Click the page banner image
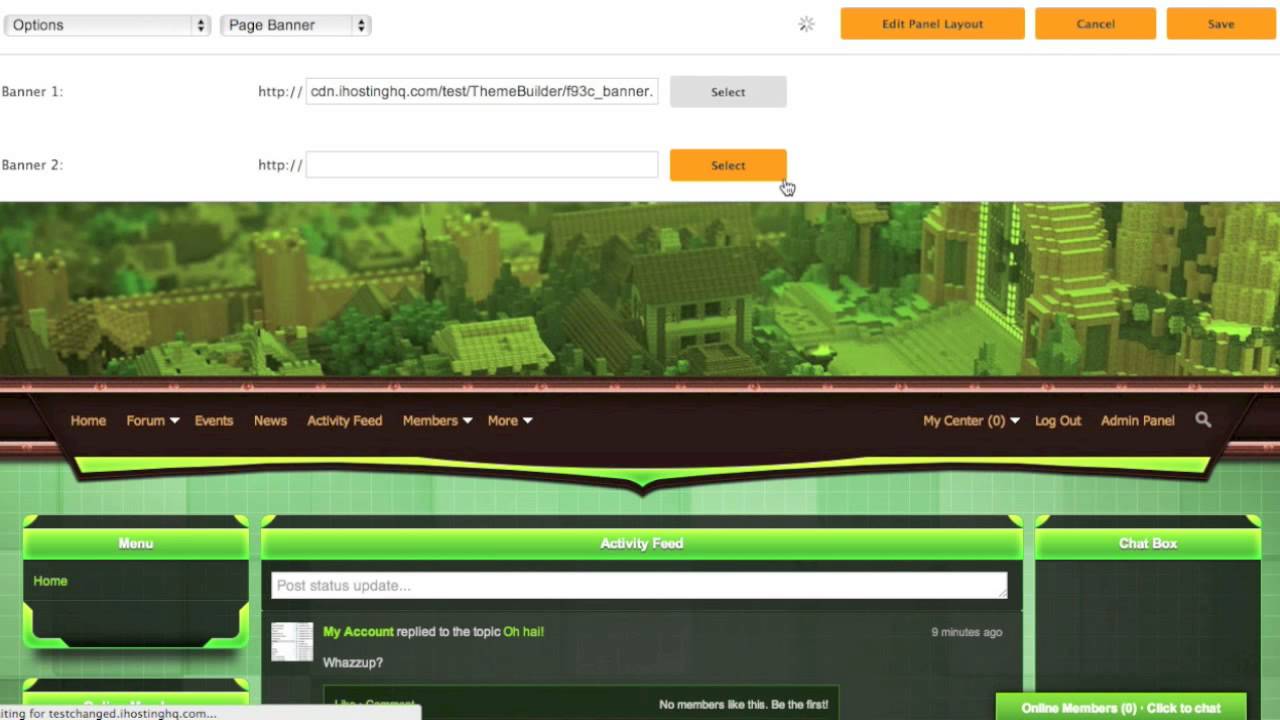The width and height of the screenshot is (1280, 720). point(640,290)
